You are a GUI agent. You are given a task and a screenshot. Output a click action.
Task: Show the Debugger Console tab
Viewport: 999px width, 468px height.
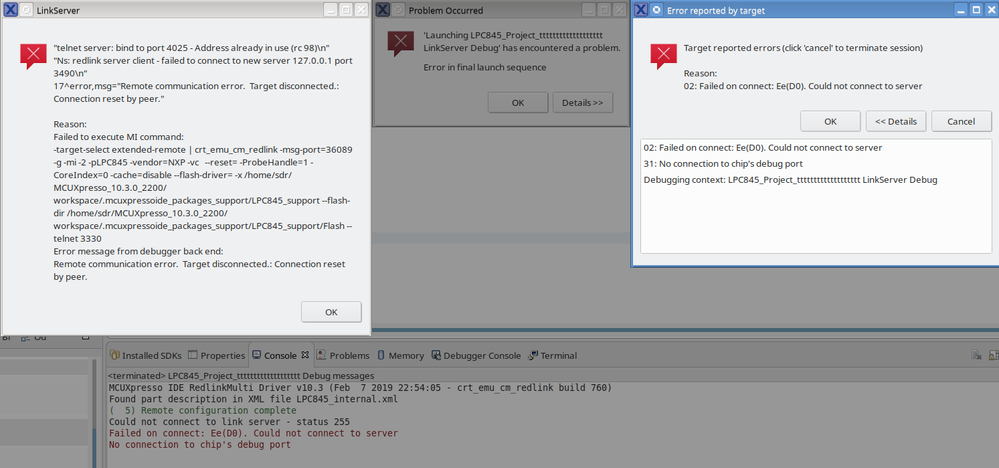[476, 355]
